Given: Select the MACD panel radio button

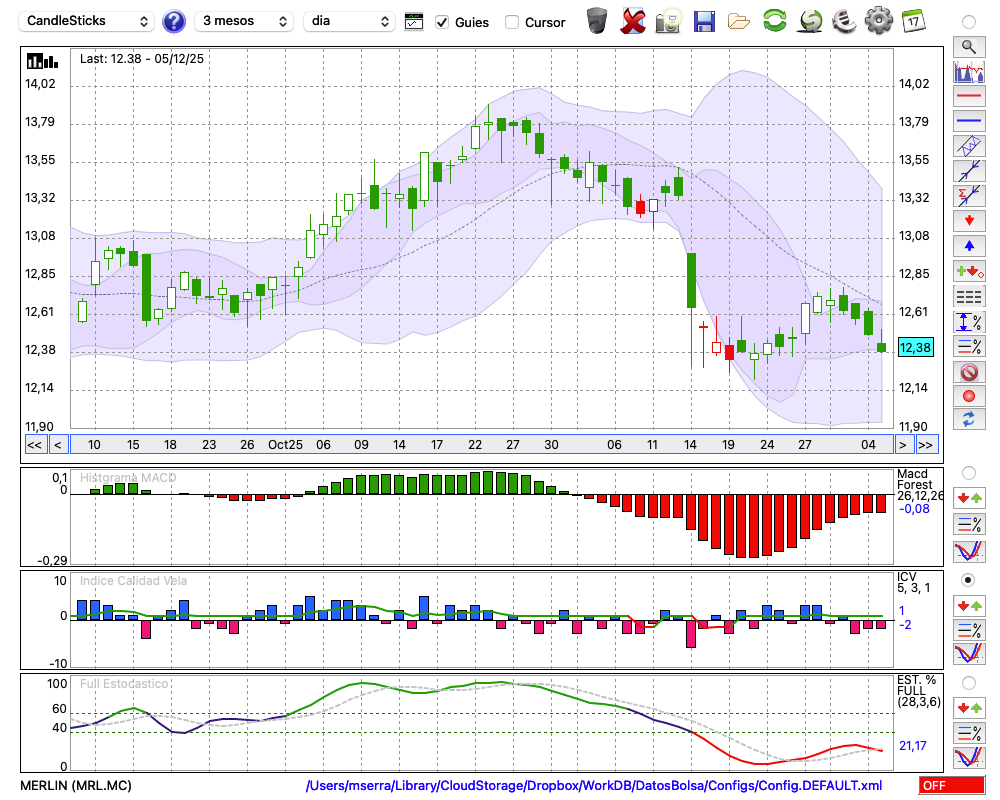Looking at the screenshot, I should [x=969, y=473].
